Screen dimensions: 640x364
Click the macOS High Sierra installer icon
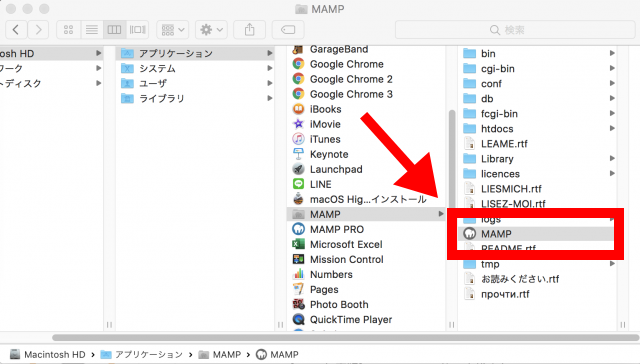298,199
